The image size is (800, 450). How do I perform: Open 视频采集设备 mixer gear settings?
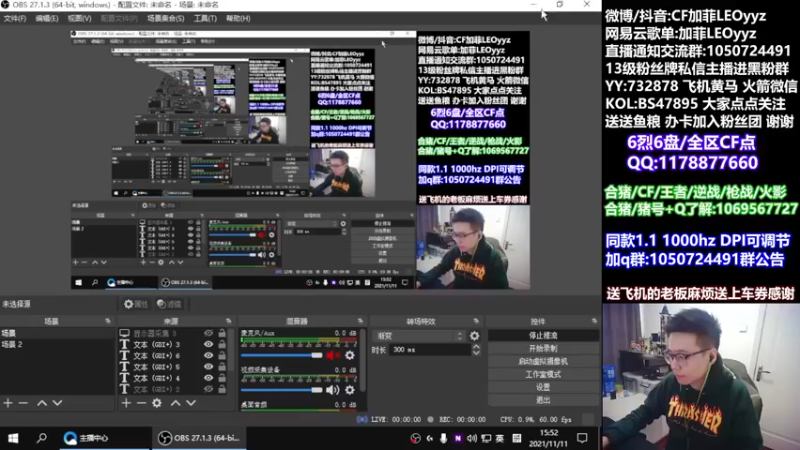tap(349, 390)
